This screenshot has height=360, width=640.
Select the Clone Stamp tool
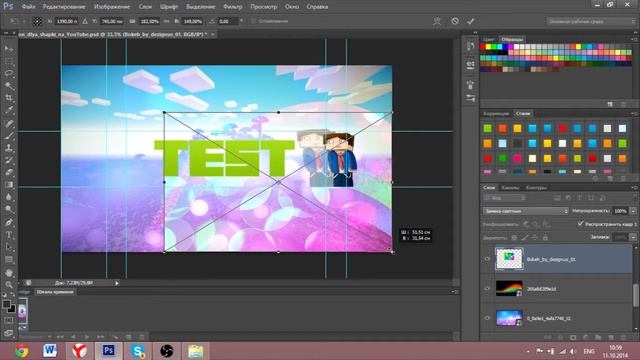pos(9,148)
